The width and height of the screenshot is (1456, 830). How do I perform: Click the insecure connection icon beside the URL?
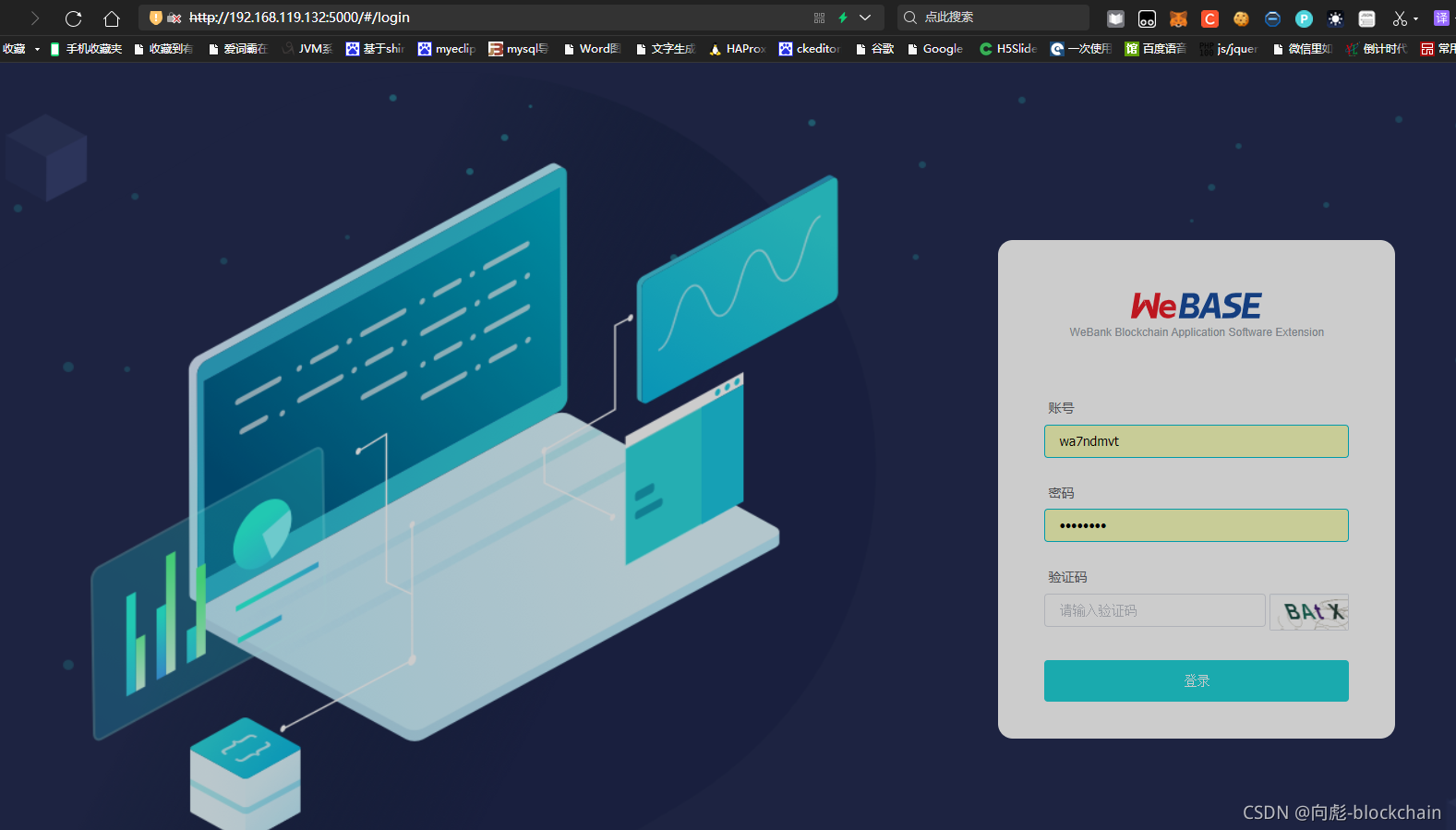[x=174, y=18]
